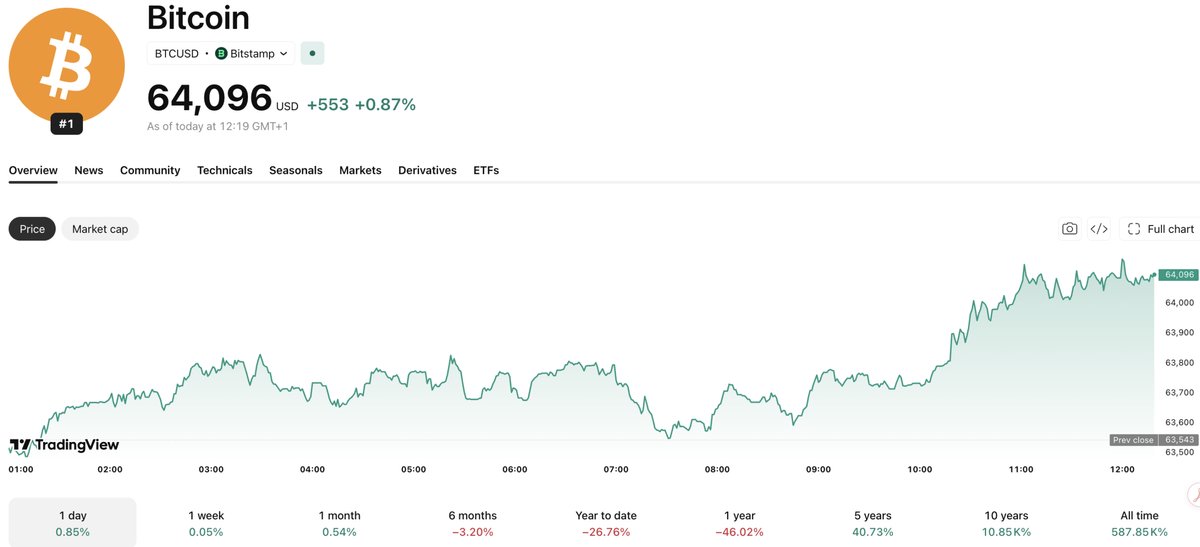The width and height of the screenshot is (1200, 547).
Task: Take a chart snapshot with camera icon
Action: (1069, 229)
